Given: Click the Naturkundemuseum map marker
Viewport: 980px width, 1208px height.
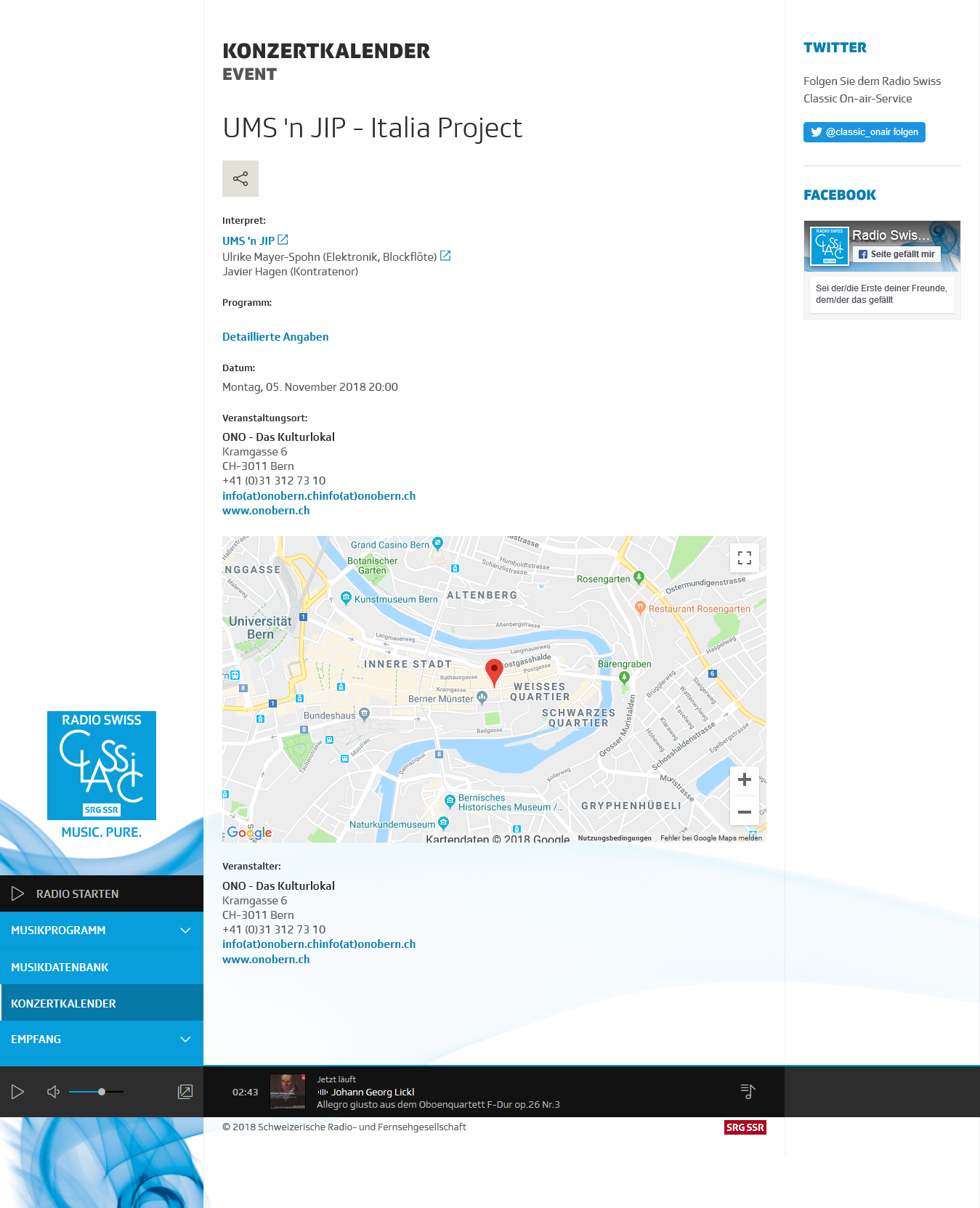Looking at the screenshot, I should coord(444,823).
